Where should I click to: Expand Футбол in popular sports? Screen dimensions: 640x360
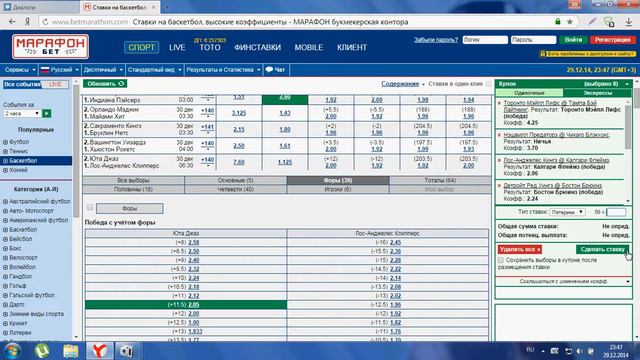(5, 142)
